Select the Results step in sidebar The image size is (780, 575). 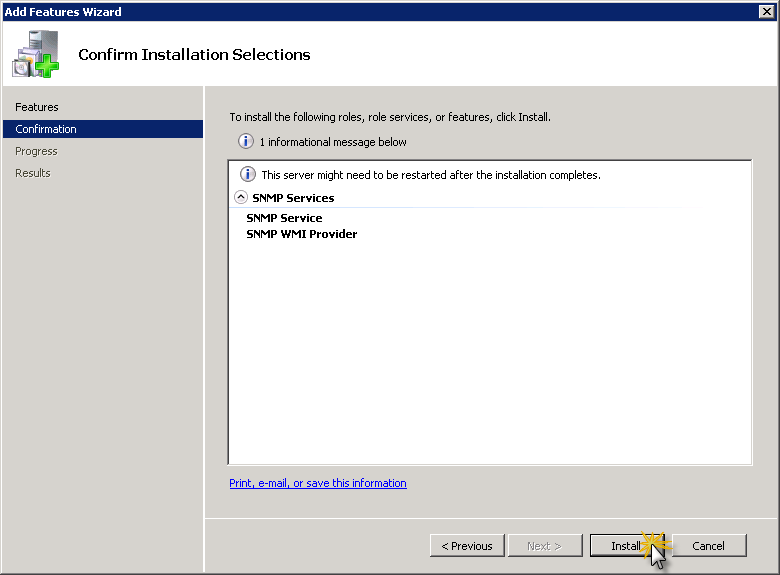click(33, 173)
